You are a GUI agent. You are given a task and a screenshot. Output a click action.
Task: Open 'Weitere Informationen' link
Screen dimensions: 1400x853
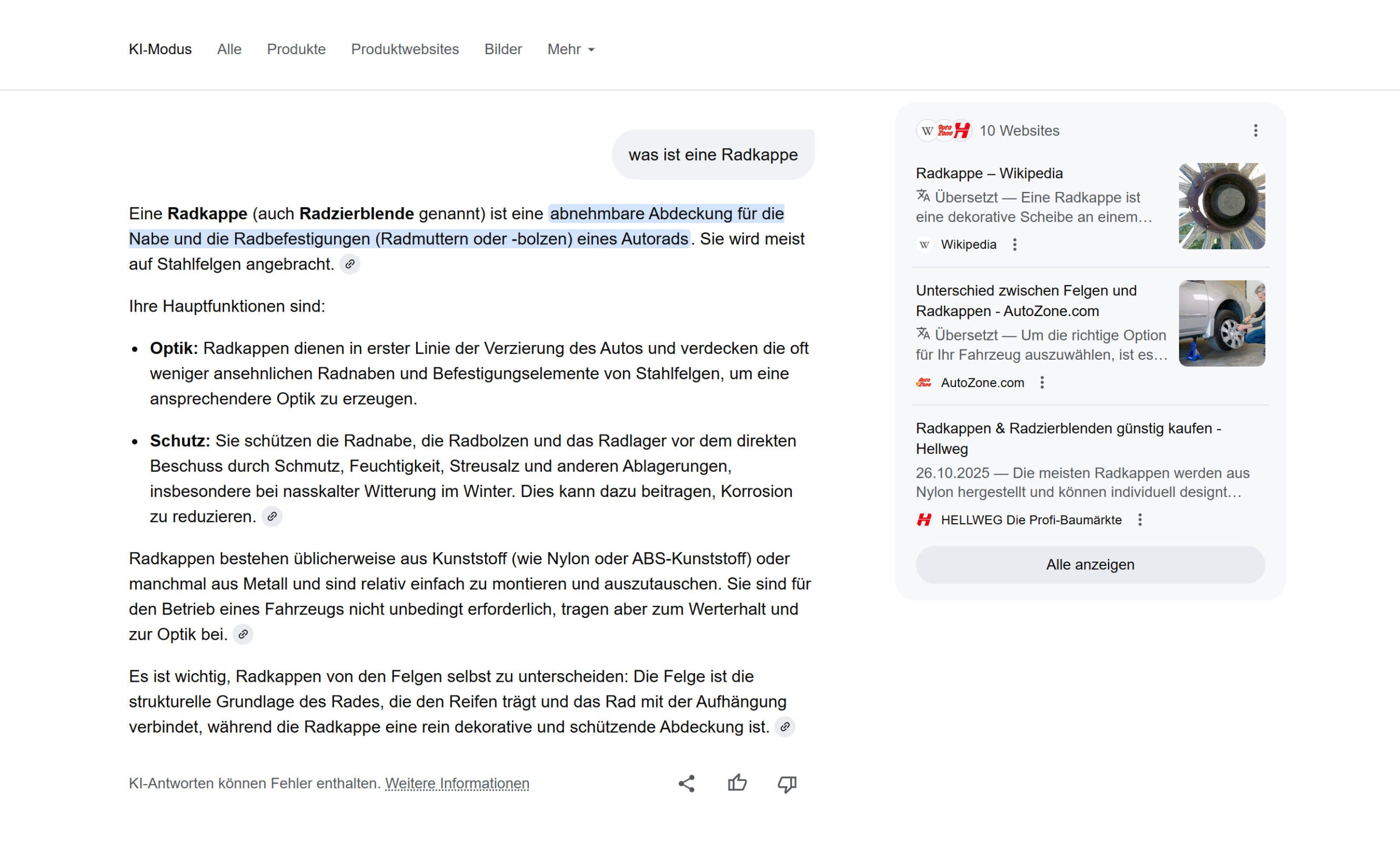pos(457,784)
